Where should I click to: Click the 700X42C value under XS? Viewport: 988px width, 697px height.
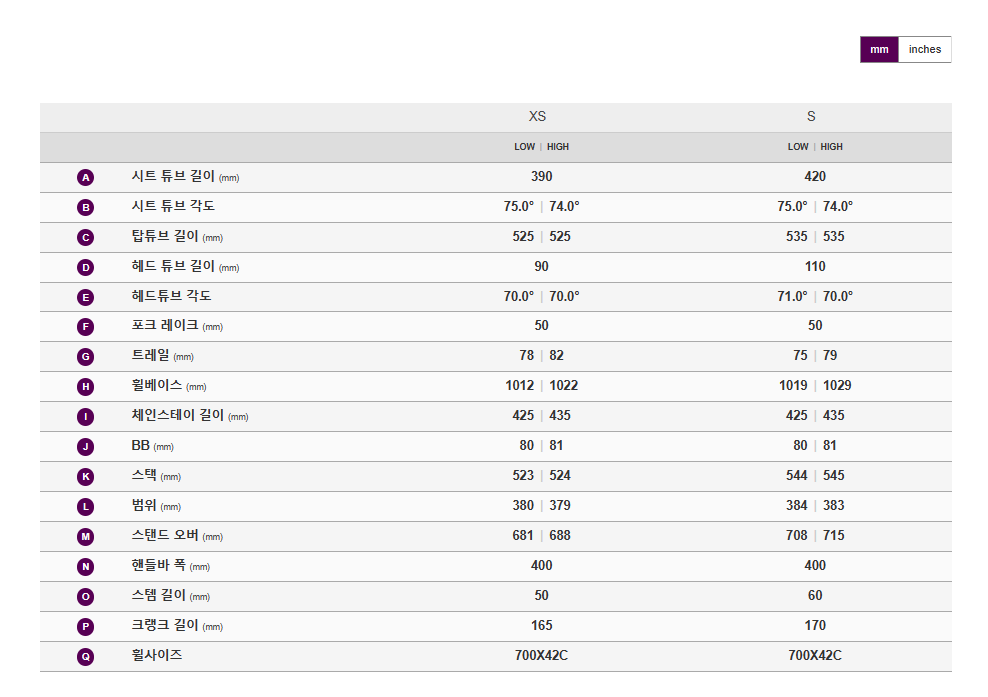541,655
